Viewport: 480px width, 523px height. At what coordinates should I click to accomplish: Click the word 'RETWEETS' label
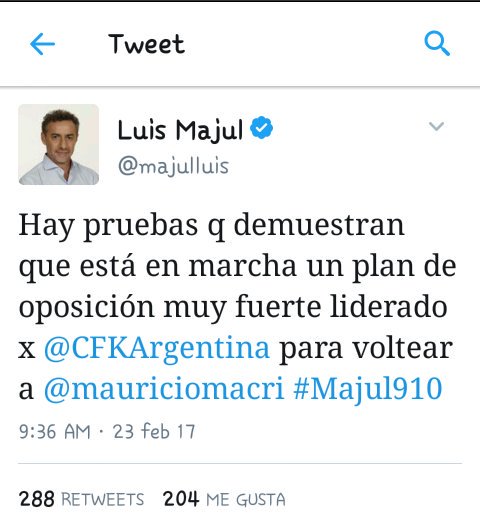[x=103, y=500]
